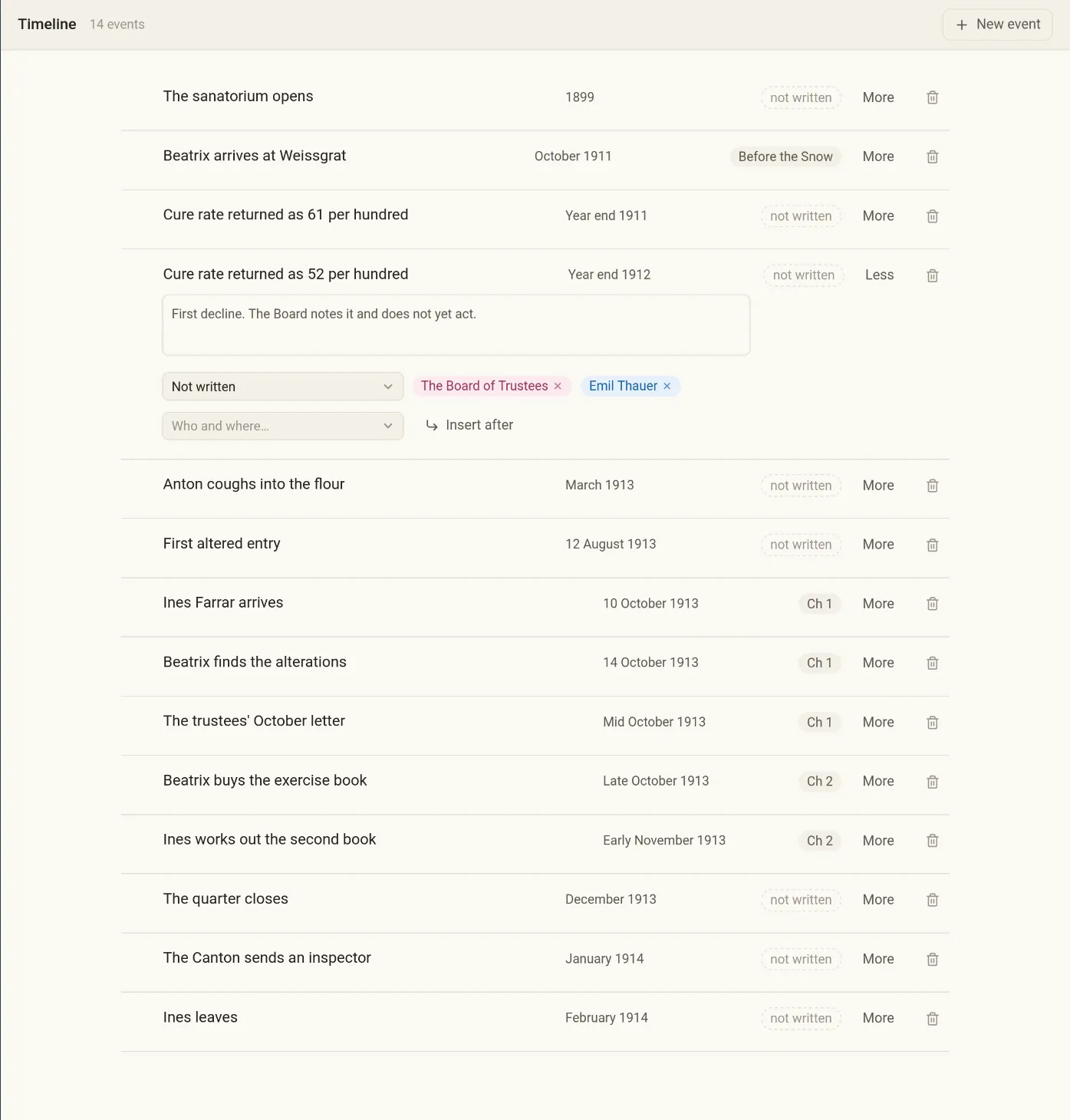Expand 'The sanatorium opens' with More
Screen dimensions: 1070x1120
tap(878, 97)
